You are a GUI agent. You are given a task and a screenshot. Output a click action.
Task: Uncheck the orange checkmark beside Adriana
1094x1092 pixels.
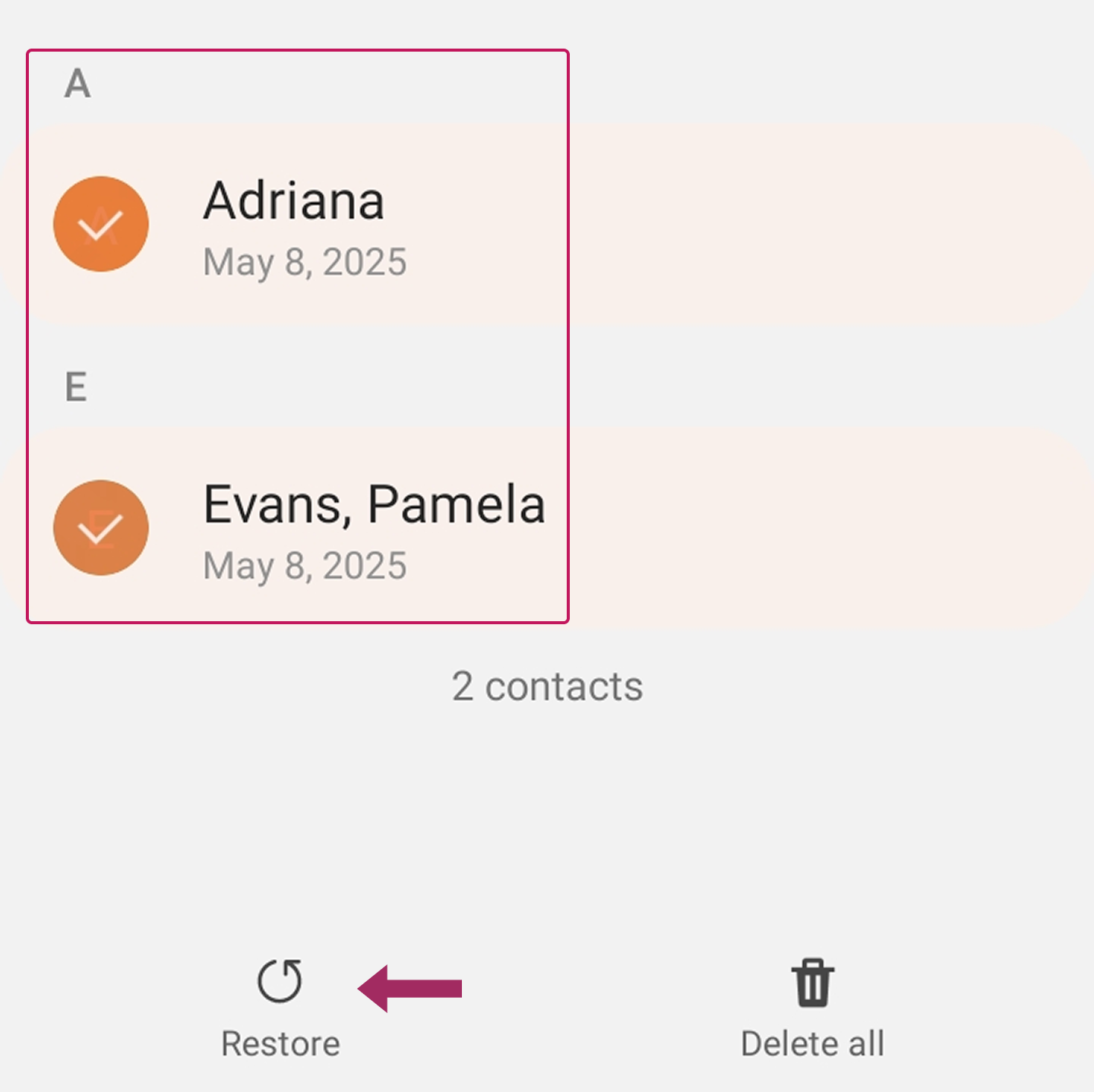101,224
